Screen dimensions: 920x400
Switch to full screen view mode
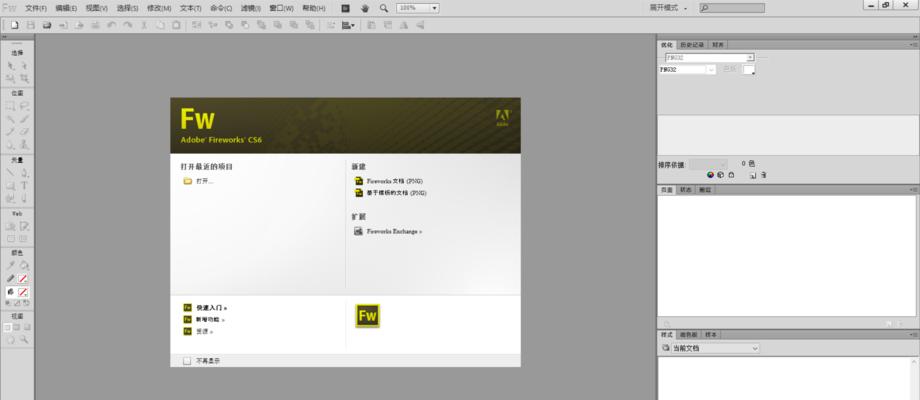(x=27, y=327)
